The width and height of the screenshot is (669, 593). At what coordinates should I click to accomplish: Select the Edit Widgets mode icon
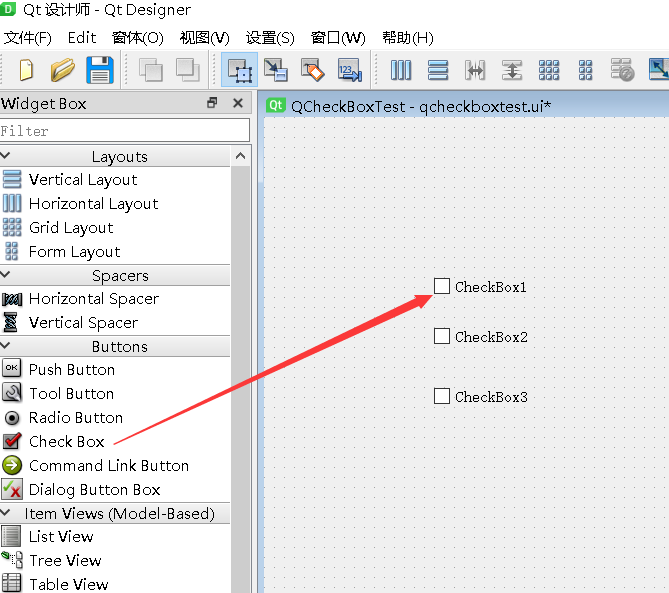239,70
